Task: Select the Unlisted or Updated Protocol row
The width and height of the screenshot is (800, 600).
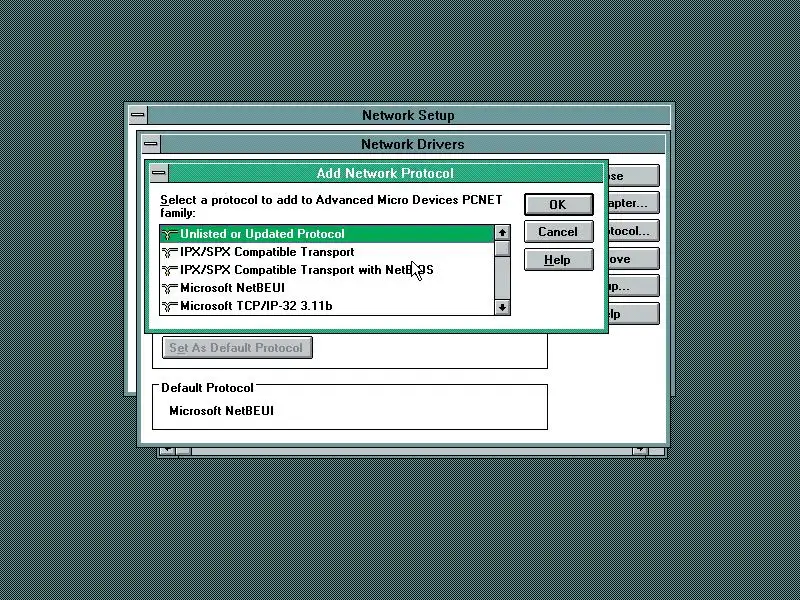Action: (327, 234)
